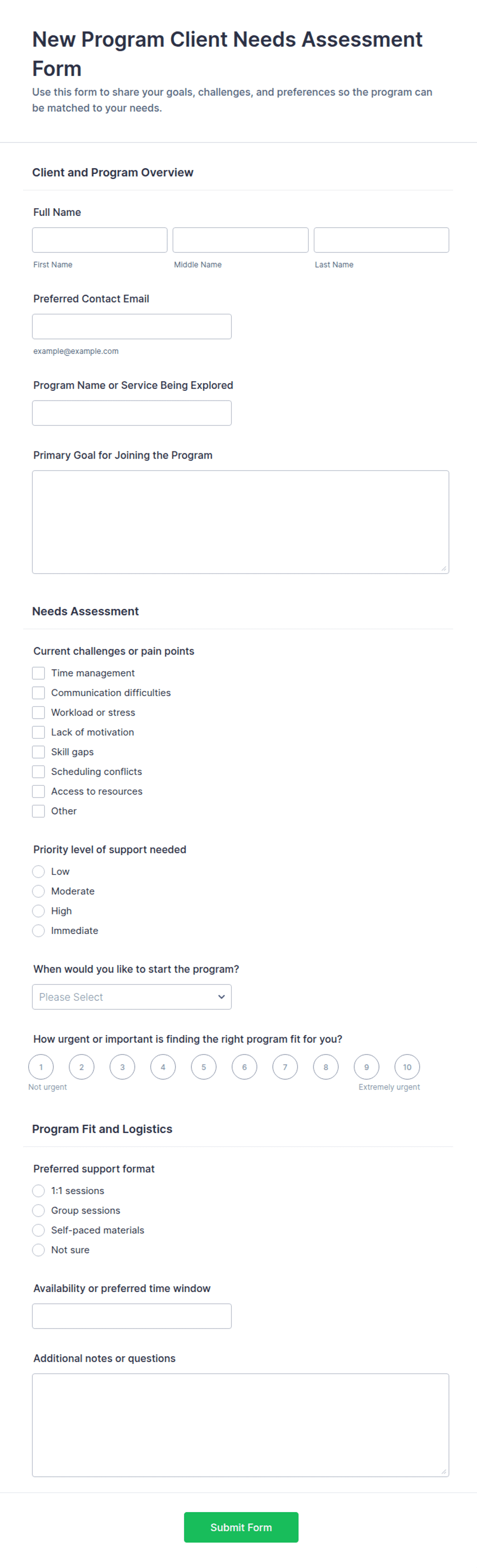Click the Primary Goal text area
477x1568 pixels.
point(241,522)
